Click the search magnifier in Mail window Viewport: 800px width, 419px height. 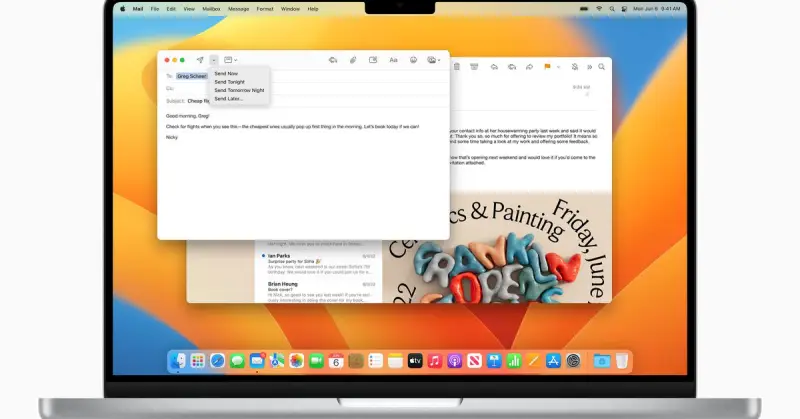coord(601,67)
